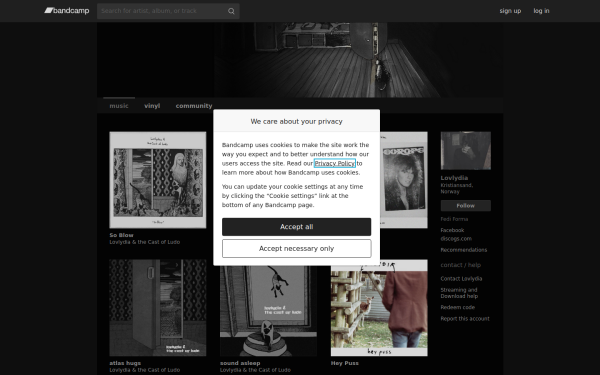Screen dimensions: 600x375
Task: Open the Hey Puss title link
Action: pos(345,363)
